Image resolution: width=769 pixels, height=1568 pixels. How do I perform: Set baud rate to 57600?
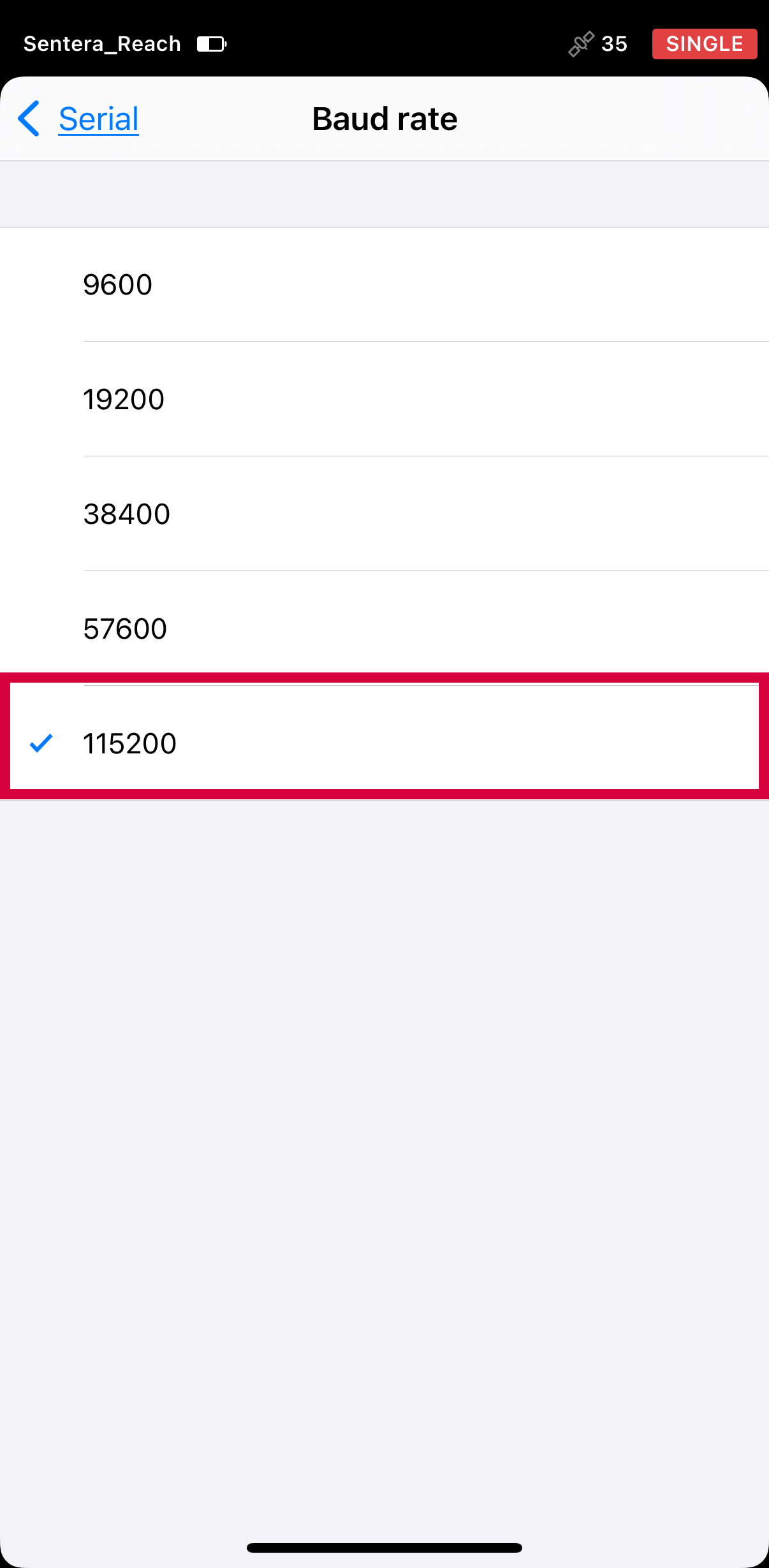click(125, 629)
